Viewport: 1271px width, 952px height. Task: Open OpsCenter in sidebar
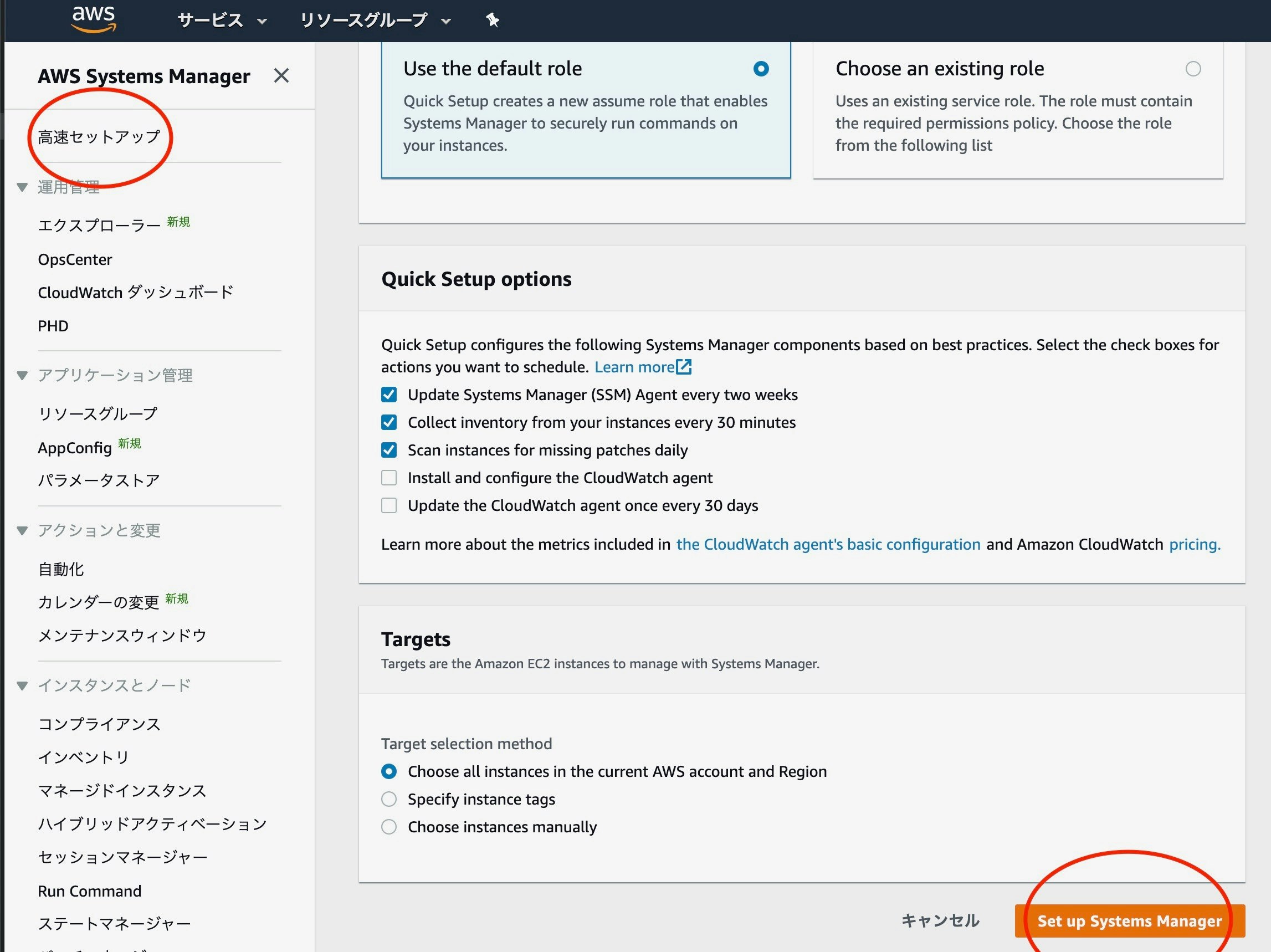(x=75, y=260)
